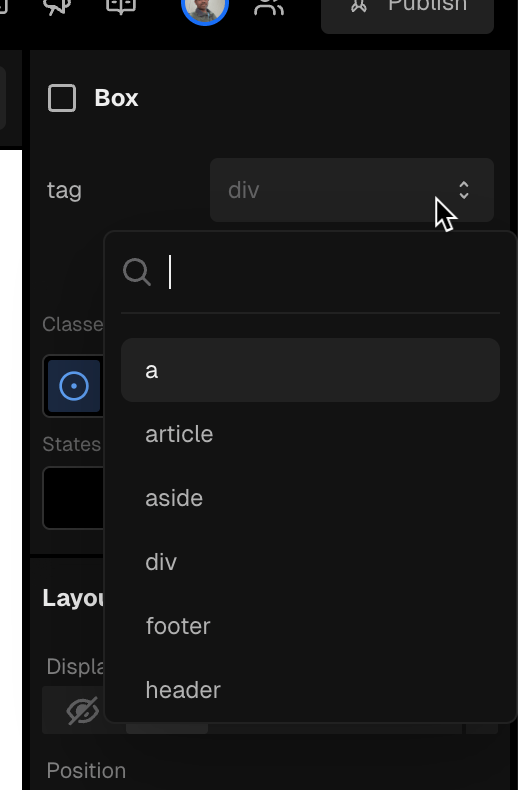
Task: Select the highlighted 'a' tag option
Action: tap(310, 370)
